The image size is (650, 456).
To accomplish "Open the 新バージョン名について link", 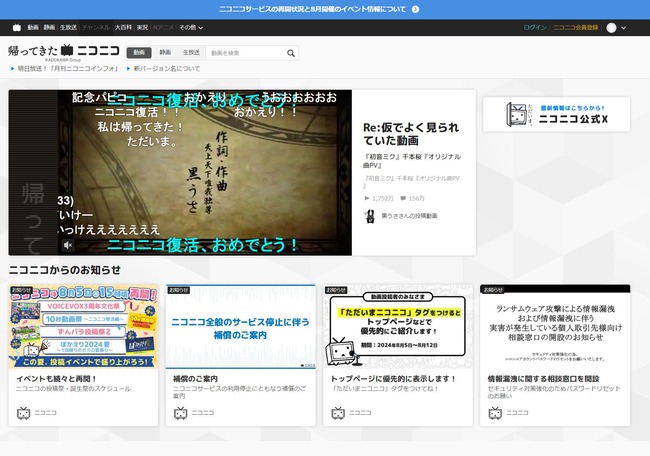I will (167, 69).
